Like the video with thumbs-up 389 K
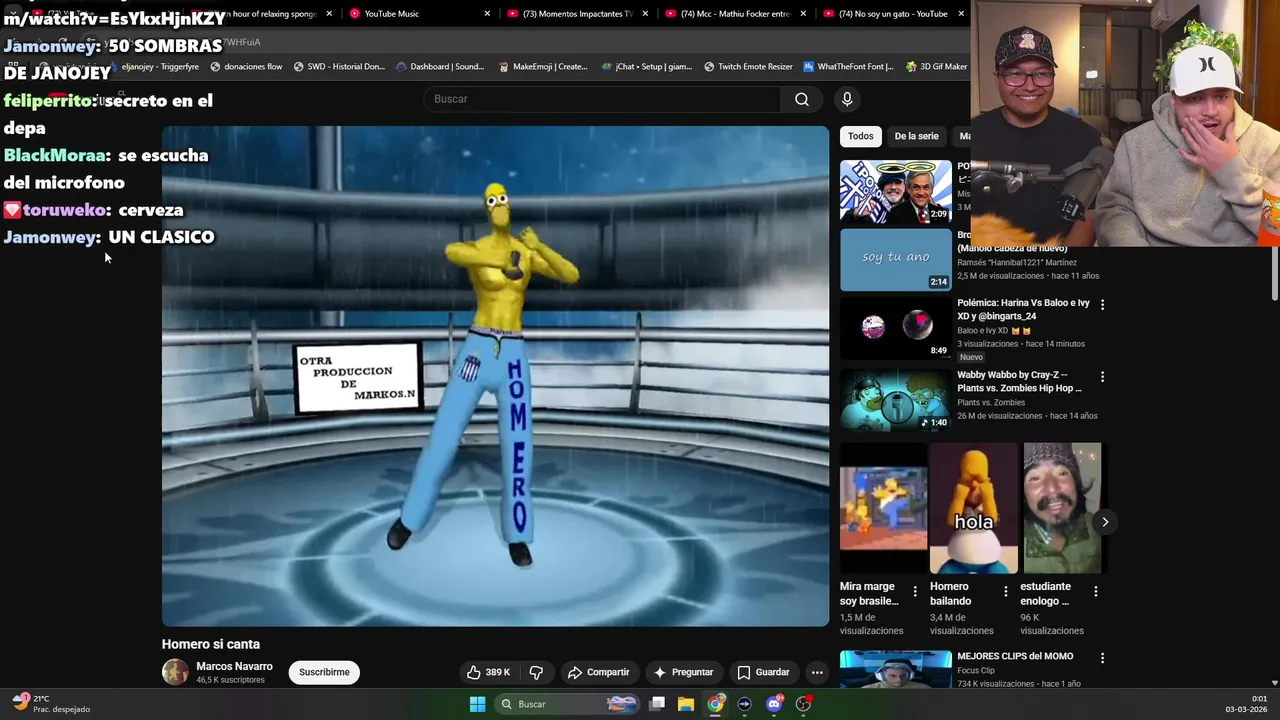This screenshot has width=1280, height=720. tap(488, 672)
